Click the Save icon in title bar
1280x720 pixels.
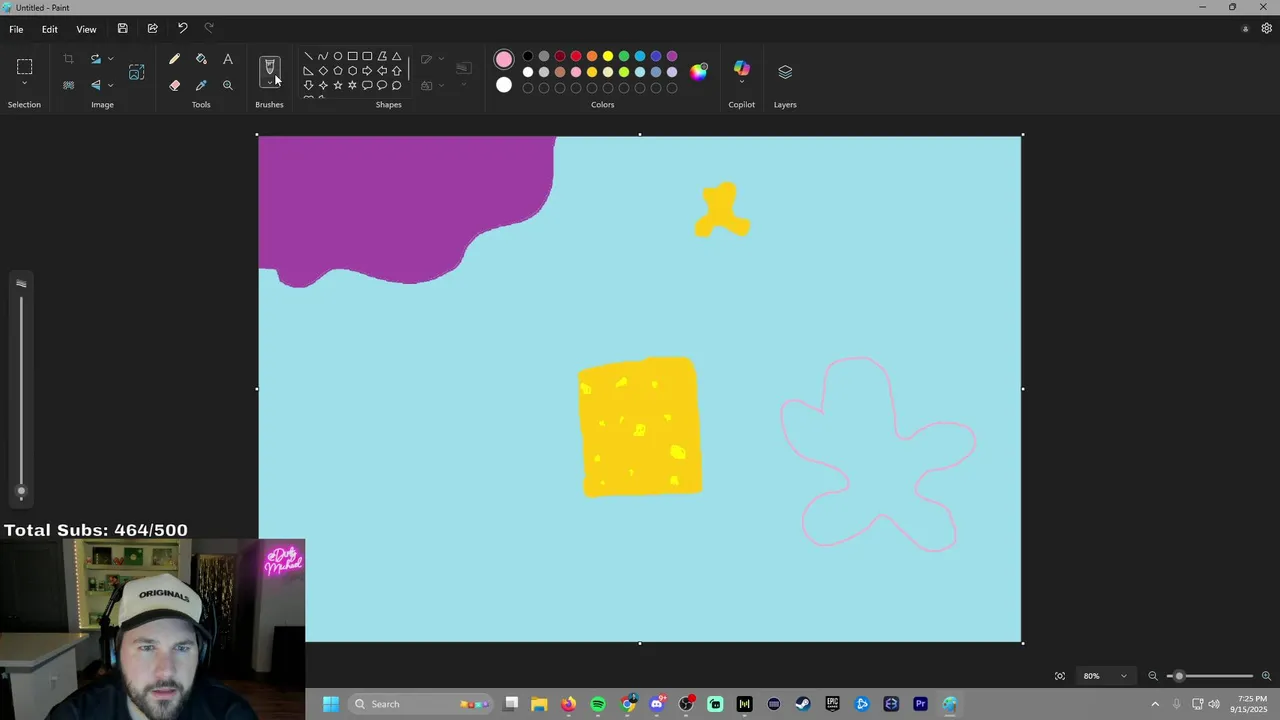122,29
